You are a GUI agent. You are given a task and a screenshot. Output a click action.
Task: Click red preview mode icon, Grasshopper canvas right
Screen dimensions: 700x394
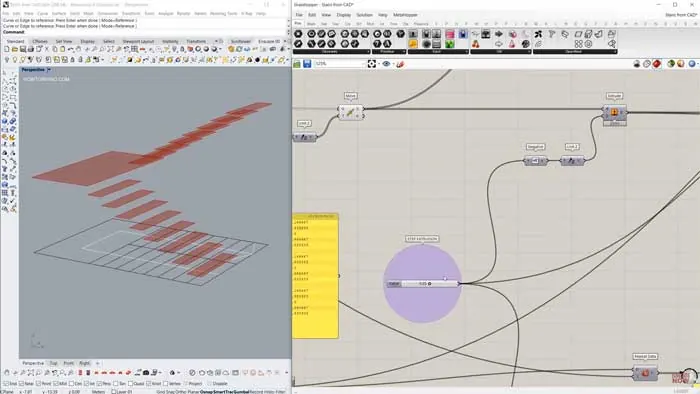[x=657, y=64]
